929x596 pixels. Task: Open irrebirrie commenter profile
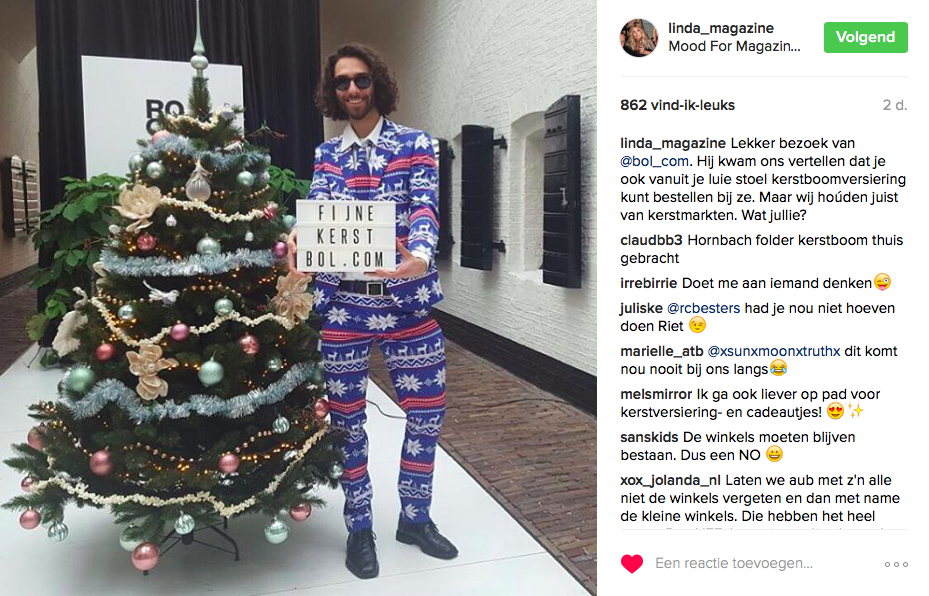[648, 283]
